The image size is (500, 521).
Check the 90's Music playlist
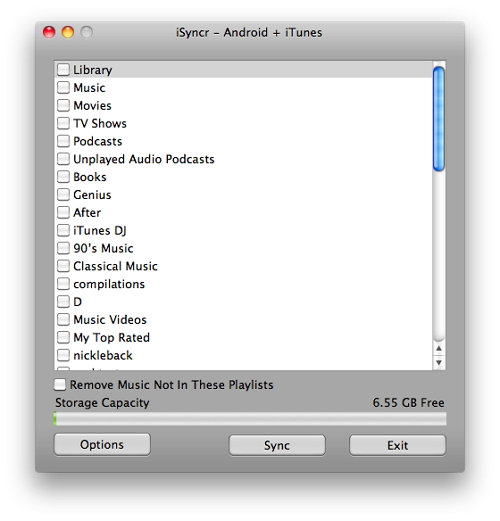pyautogui.click(x=63, y=248)
